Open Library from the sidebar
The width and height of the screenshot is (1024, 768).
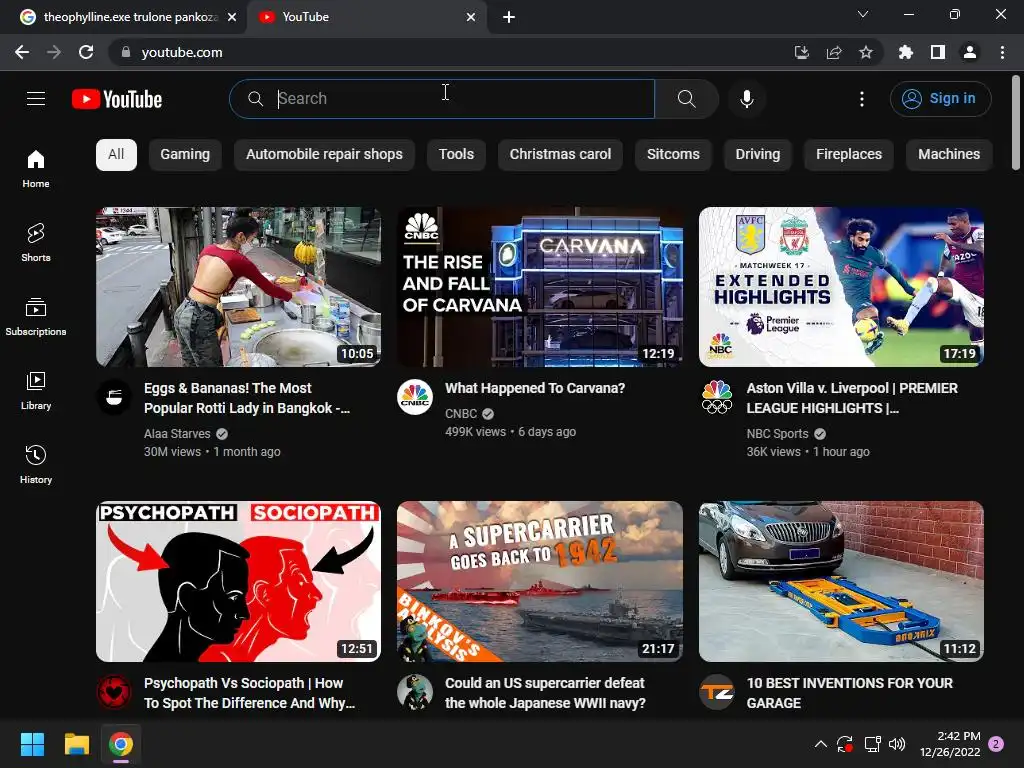point(36,391)
